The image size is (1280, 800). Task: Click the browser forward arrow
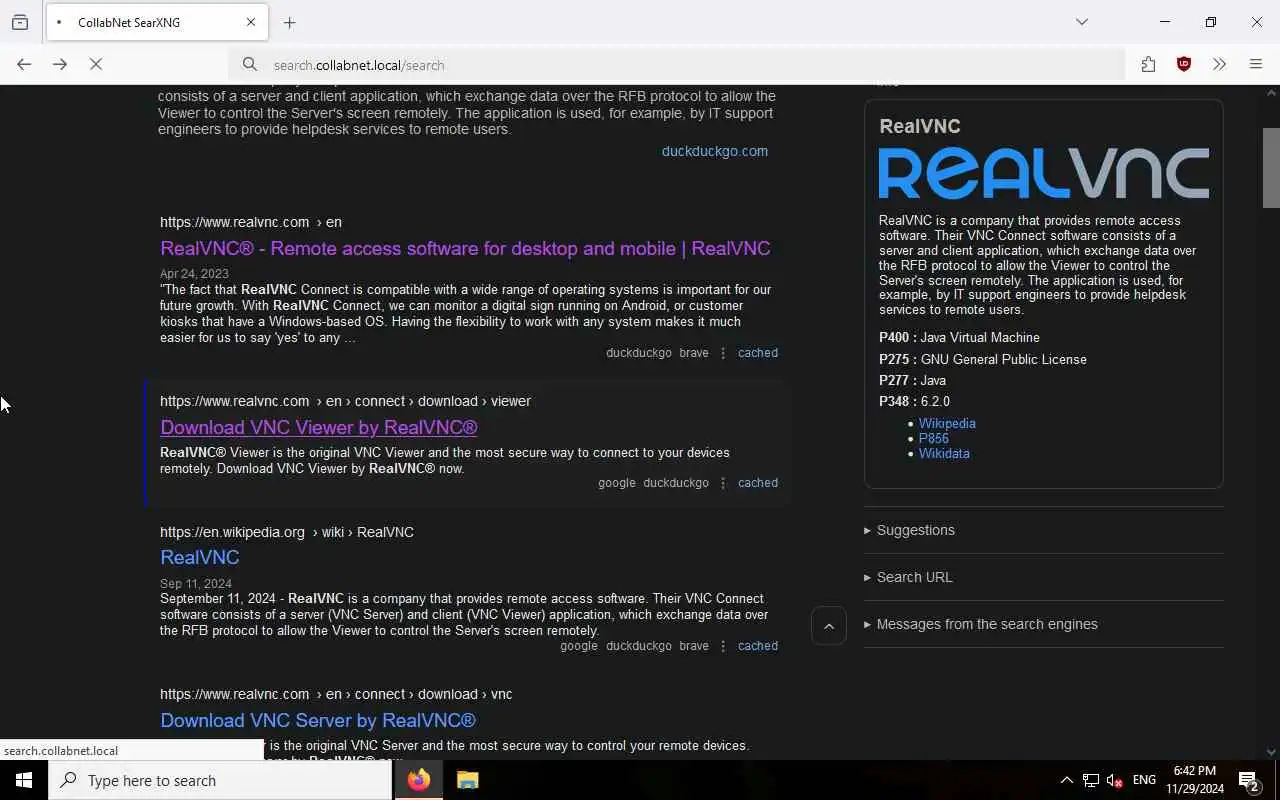(x=60, y=64)
